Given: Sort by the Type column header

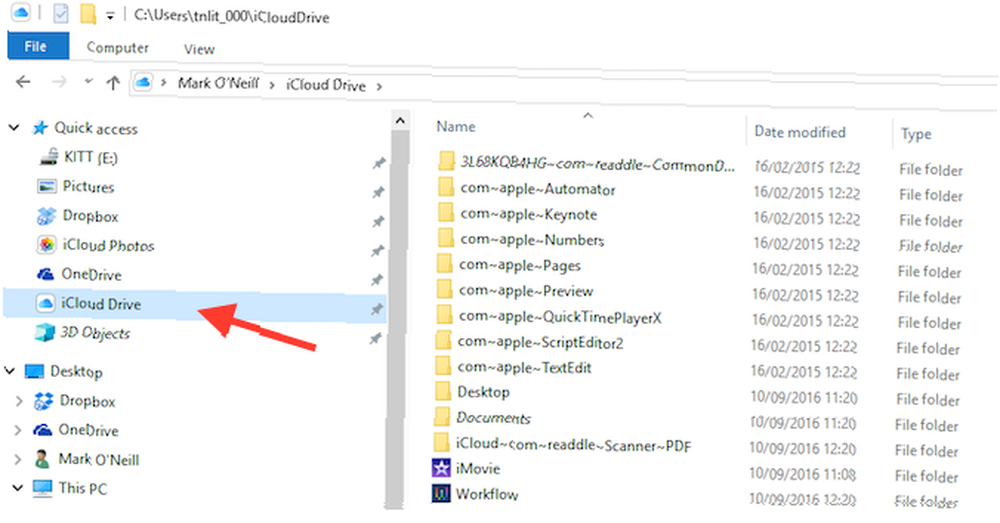Looking at the screenshot, I should 916,134.
